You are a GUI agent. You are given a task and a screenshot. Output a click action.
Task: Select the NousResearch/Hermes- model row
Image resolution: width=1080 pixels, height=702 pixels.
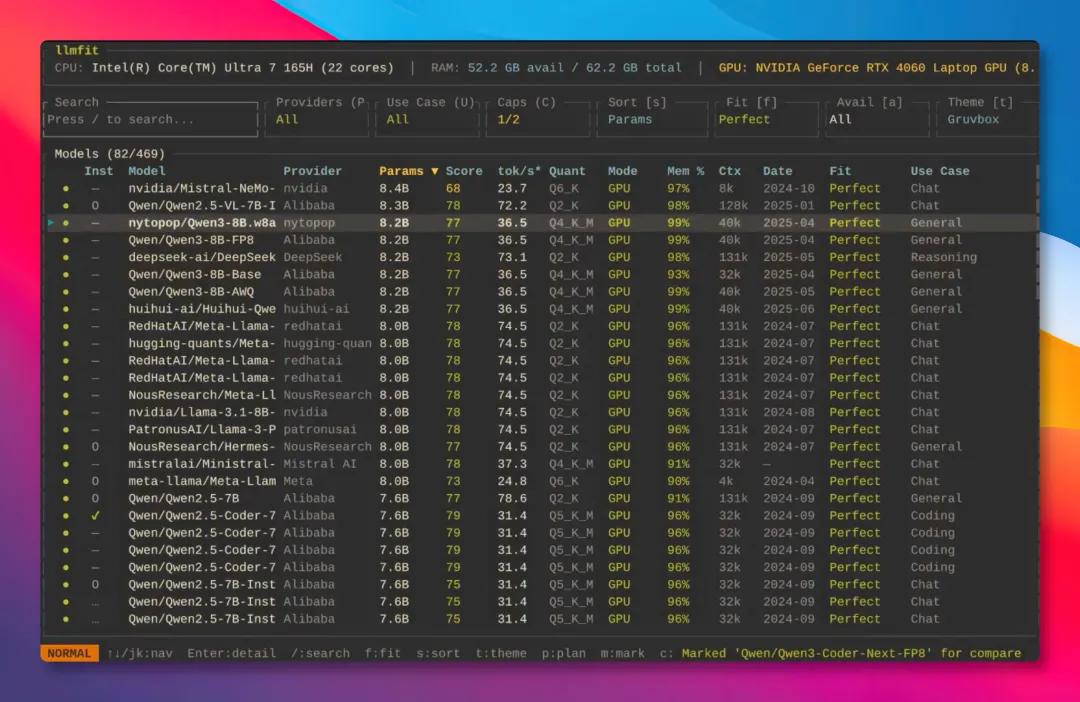[541, 446]
